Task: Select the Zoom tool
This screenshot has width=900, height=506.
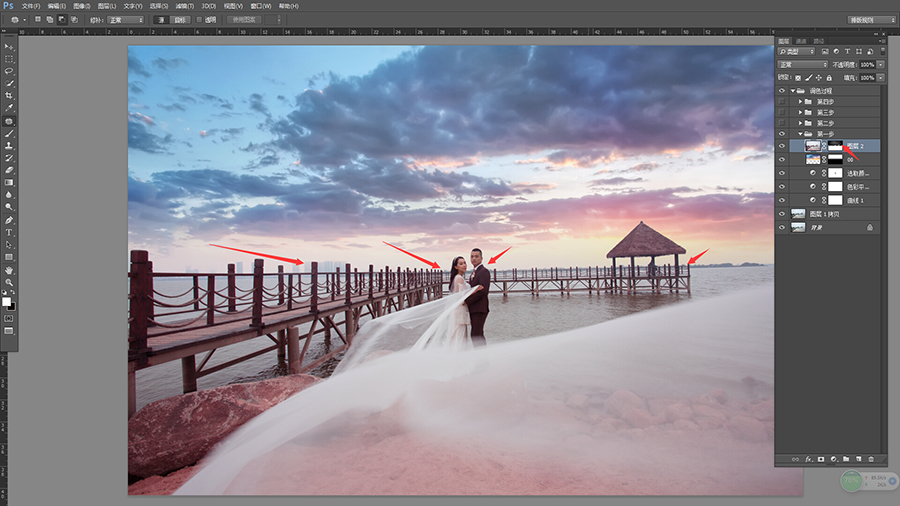Action: click(9, 282)
